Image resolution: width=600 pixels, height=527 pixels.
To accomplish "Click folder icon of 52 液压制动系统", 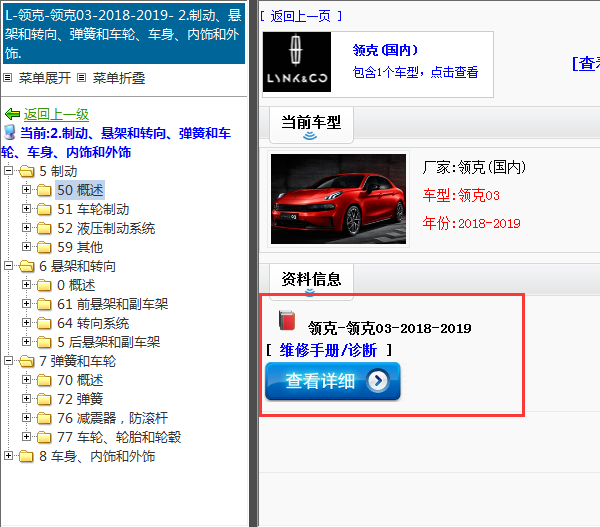I will 44,228.
